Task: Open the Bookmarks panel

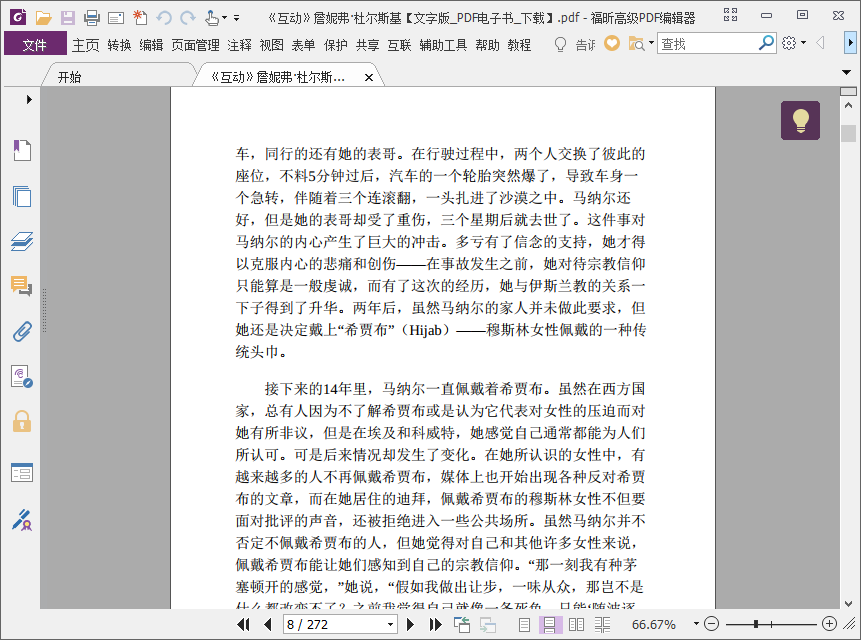Action: (22, 150)
